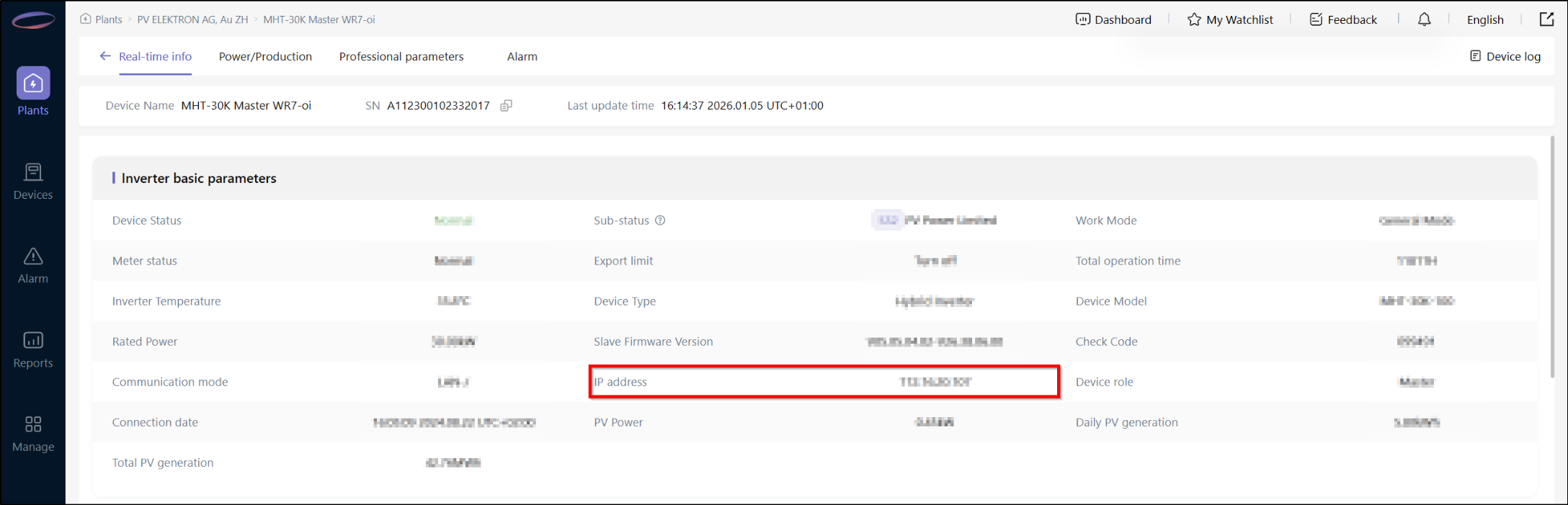The height and width of the screenshot is (505, 1568).
Task: Click the notification bell icon
Action: coord(1424,19)
